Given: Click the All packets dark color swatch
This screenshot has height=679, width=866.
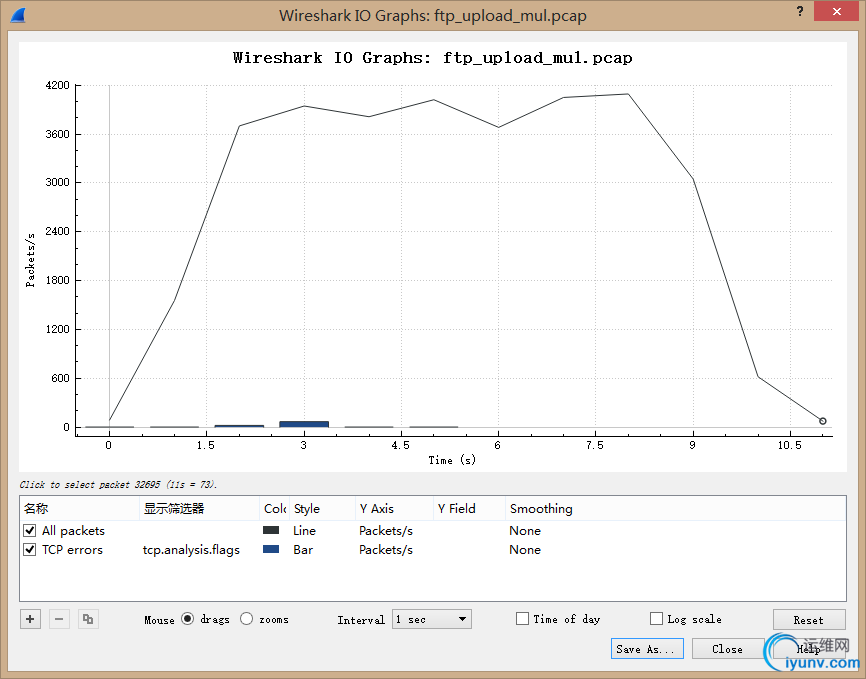Looking at the screenshot, I should pyautogui.click(x=271, y=530).
